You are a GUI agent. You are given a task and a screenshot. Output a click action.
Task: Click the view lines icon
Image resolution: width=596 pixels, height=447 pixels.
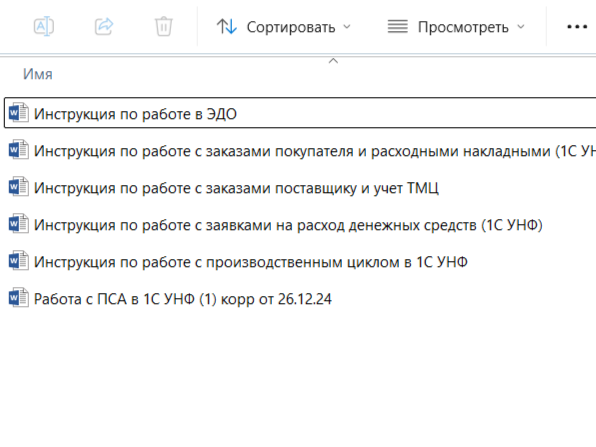pos(398,27)
